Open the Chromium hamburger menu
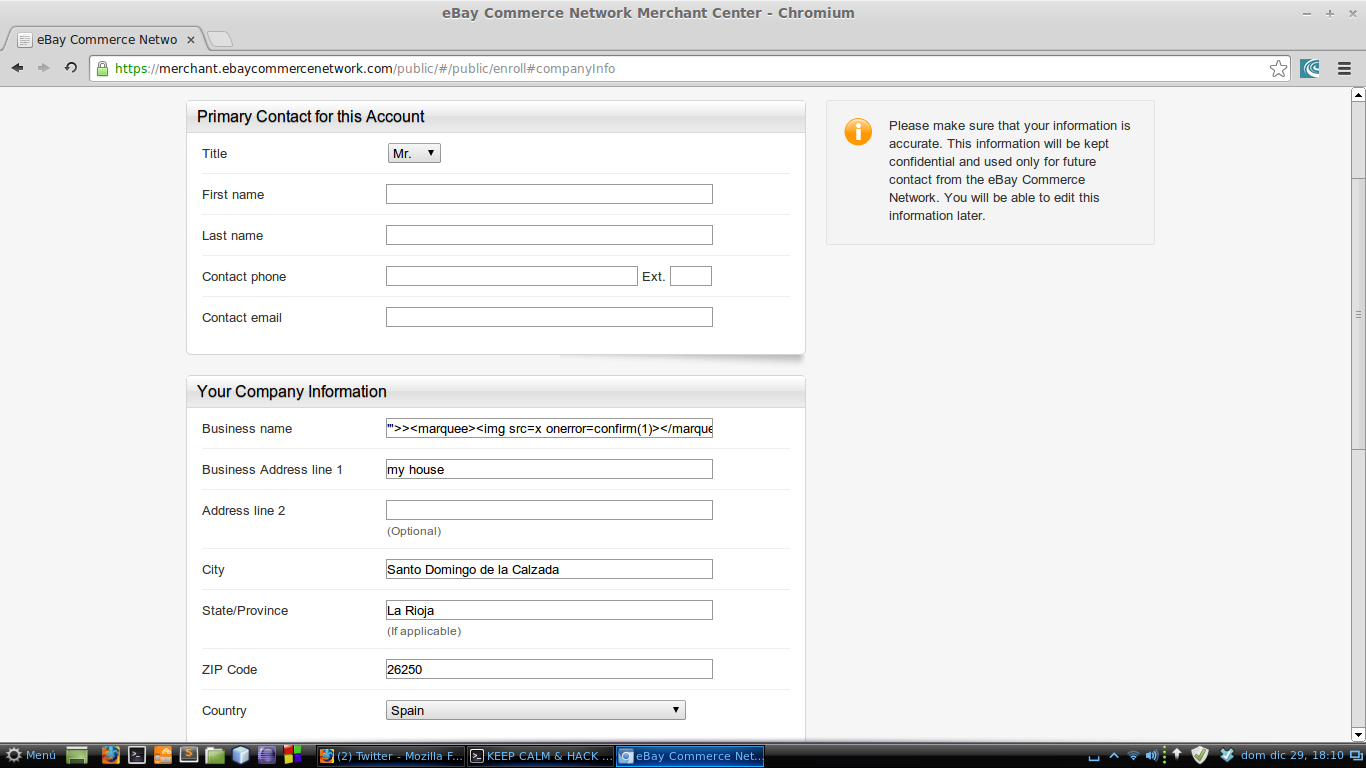 [1344, 68]
